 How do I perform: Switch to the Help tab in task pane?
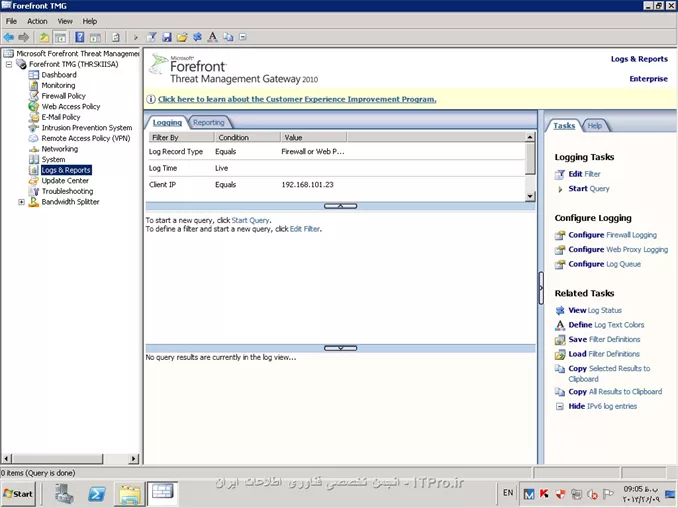(595, 125)
